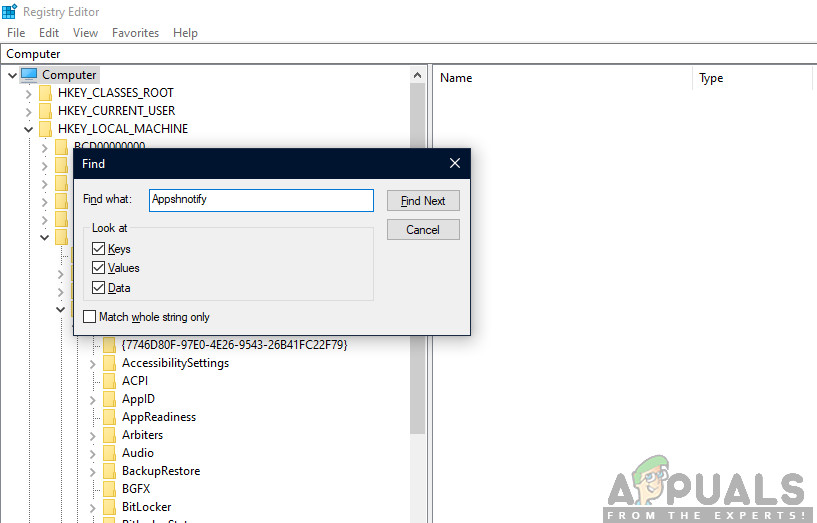Open the Favorites menu
The image size is (817, 523).
coord(135,33)
